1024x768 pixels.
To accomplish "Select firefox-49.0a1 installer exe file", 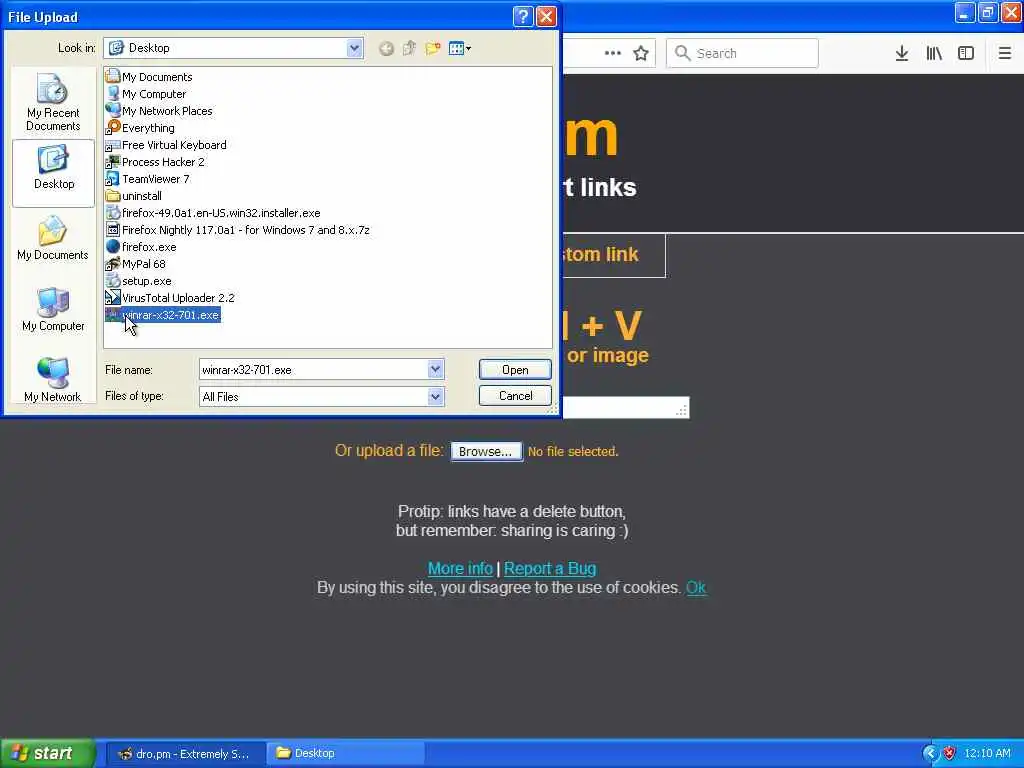I will (x=214, y=212).
